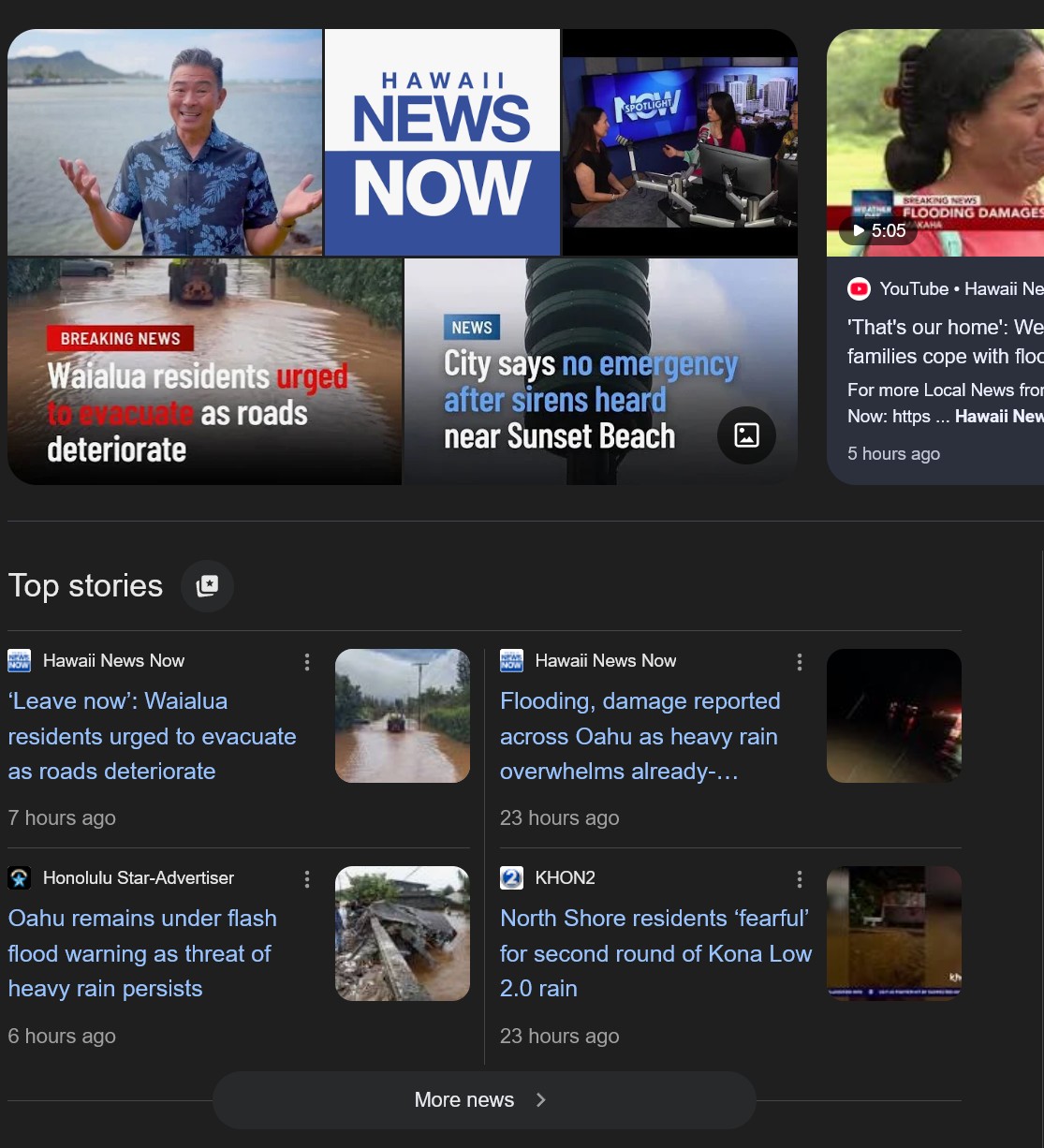This screenshot has height=1148, width=1044.
Task: Open the image gallery icon on Sunset Beach photo
Action: tap(746, 435)
